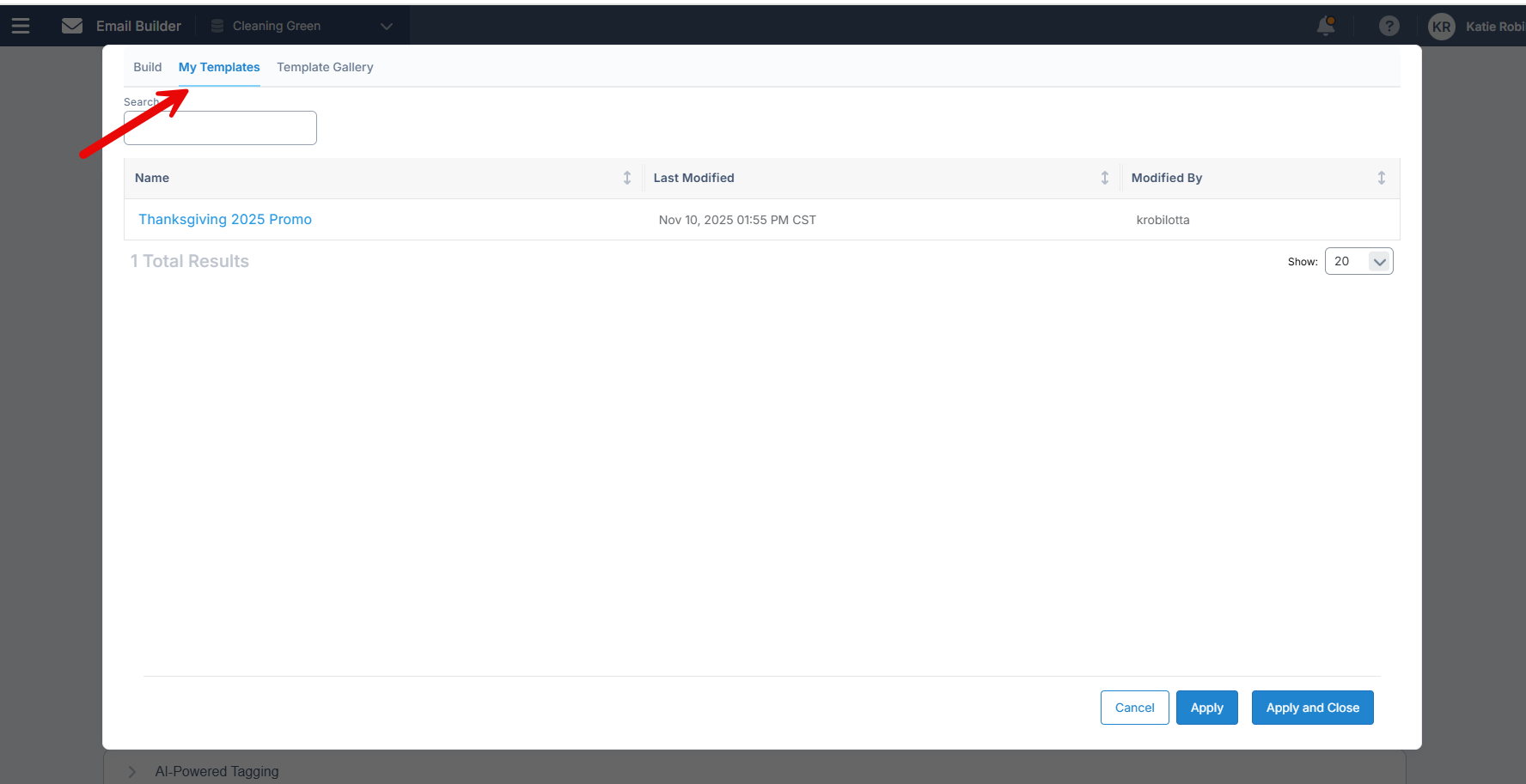Click the Apply button

coord(1206,708)
